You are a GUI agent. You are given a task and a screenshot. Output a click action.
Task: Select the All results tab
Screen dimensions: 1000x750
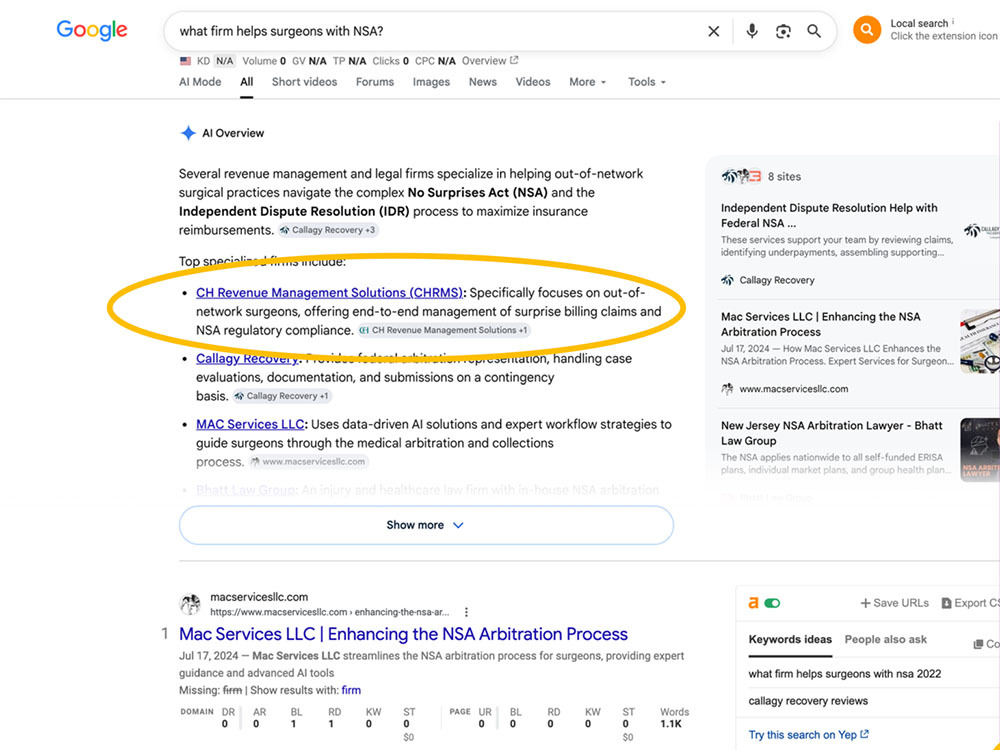247,82
